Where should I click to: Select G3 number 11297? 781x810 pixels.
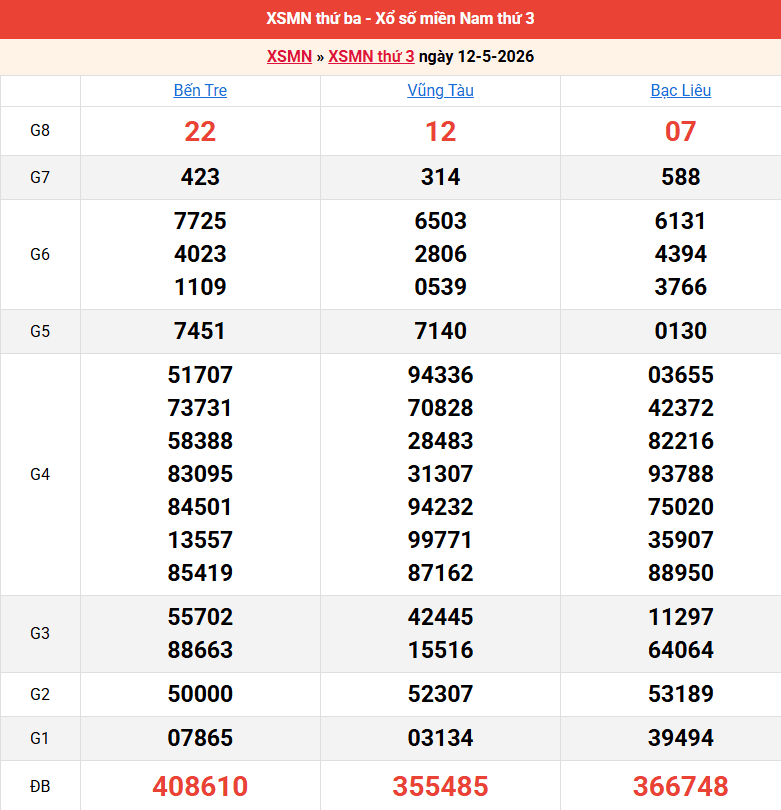coord(680,617)
